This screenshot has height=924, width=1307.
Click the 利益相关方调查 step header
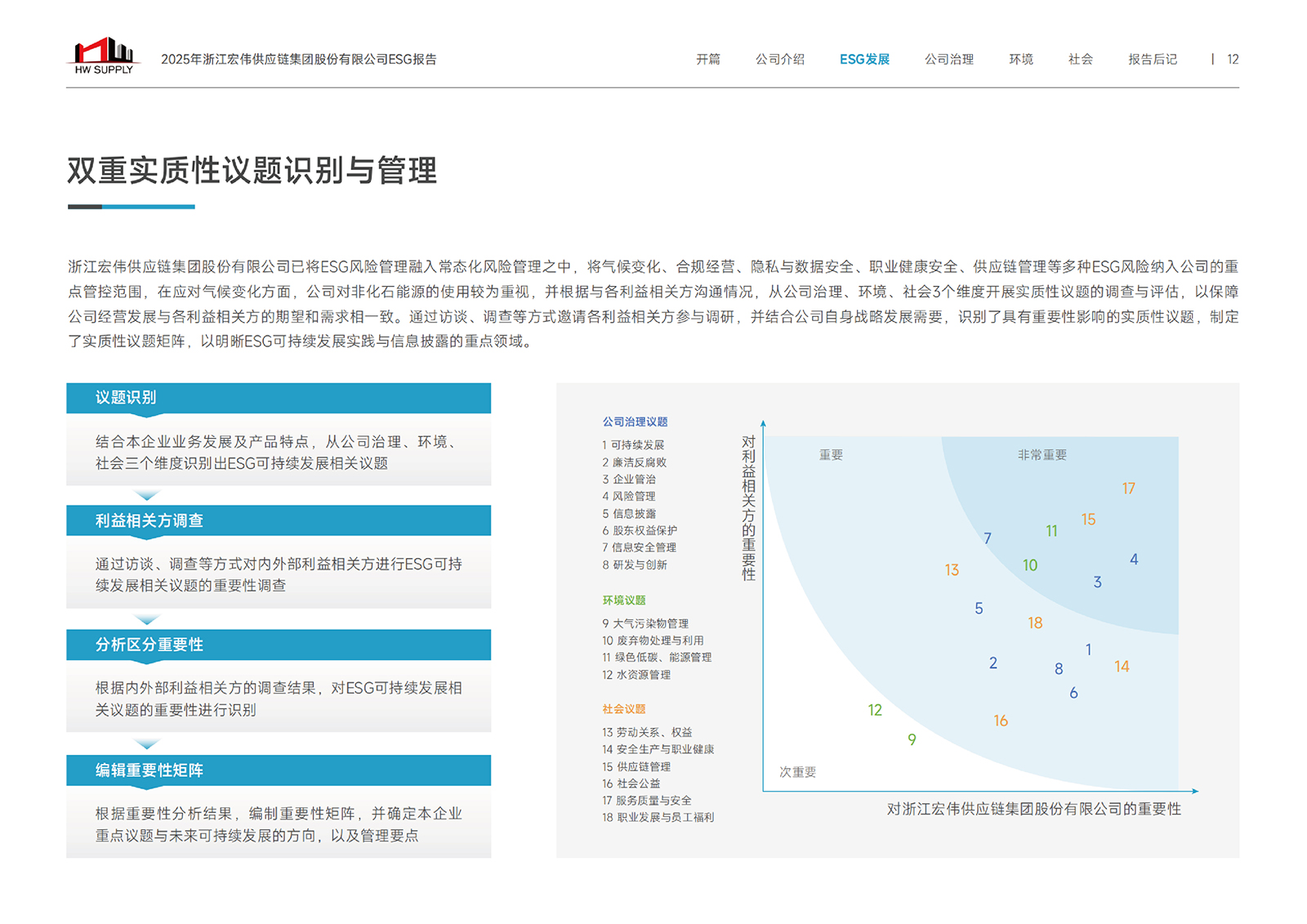[x=279, y=520]
